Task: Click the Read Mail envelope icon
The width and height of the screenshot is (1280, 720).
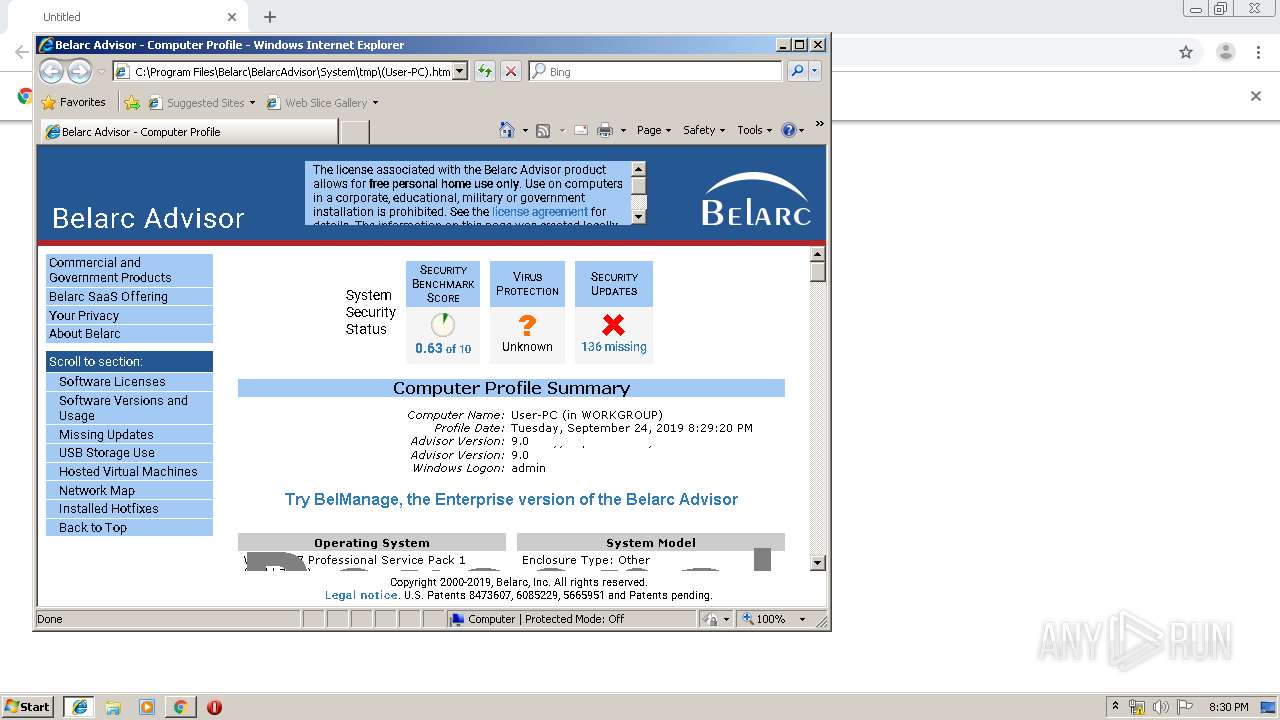Action: coord(580,130)
